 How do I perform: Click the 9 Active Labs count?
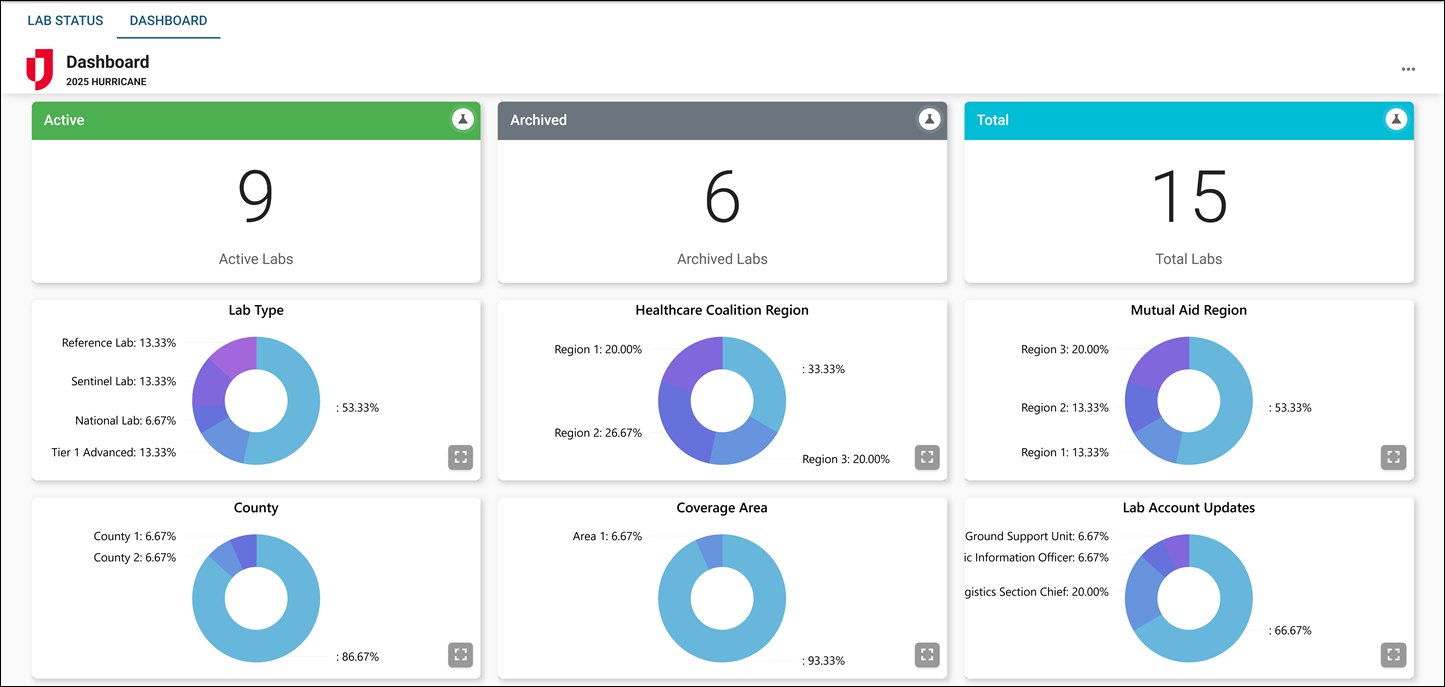(x=256, y=197)
